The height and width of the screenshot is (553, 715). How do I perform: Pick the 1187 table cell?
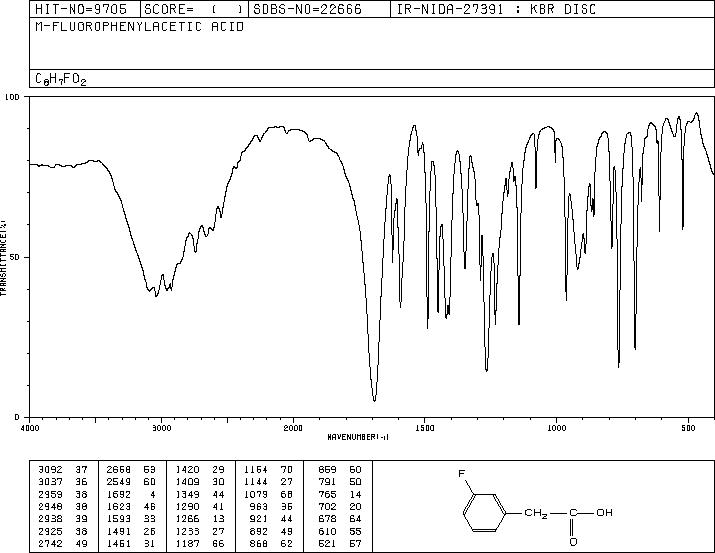tap(187, 543)
